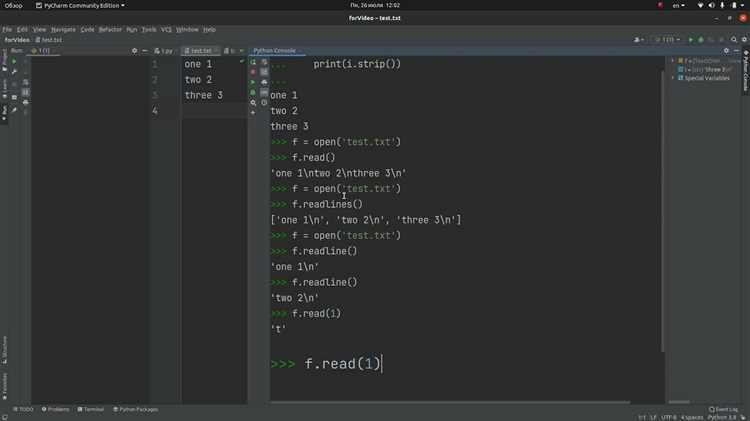Open the Window menu
The width and height of the screenshot is (750, 421).
click(x=187, y=29)
